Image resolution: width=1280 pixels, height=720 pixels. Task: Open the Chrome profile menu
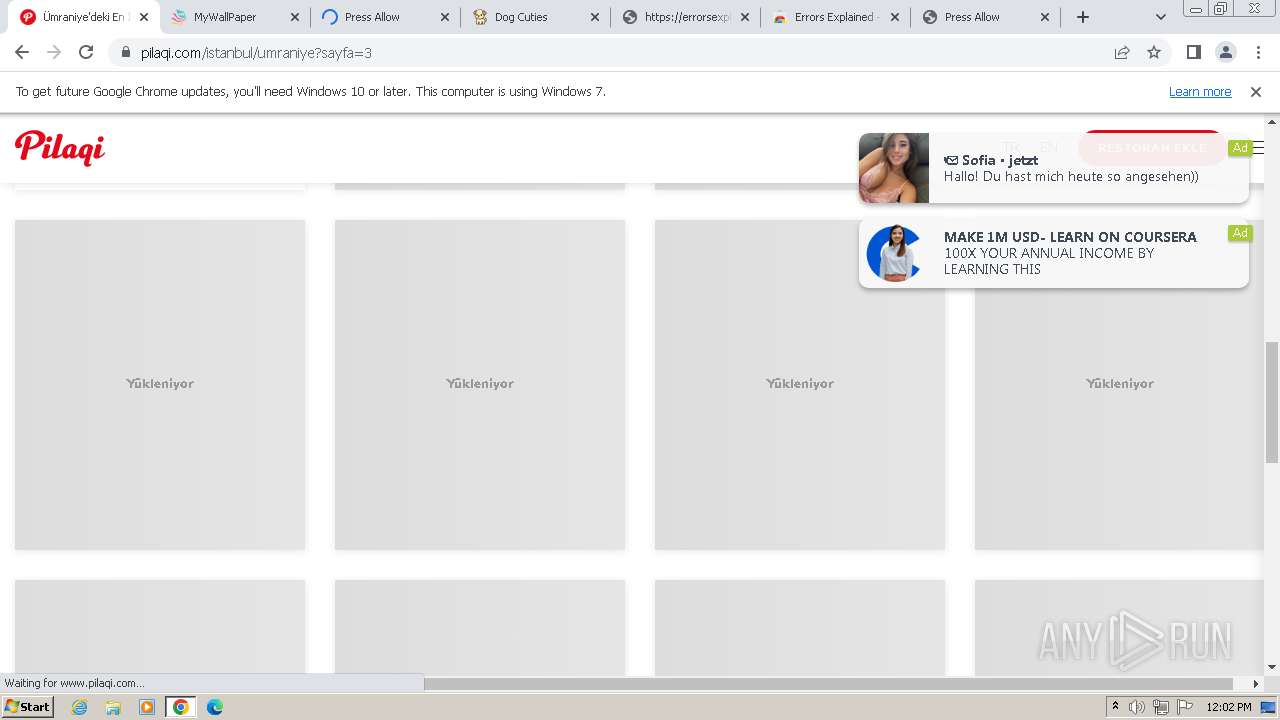pos(1225,52)
